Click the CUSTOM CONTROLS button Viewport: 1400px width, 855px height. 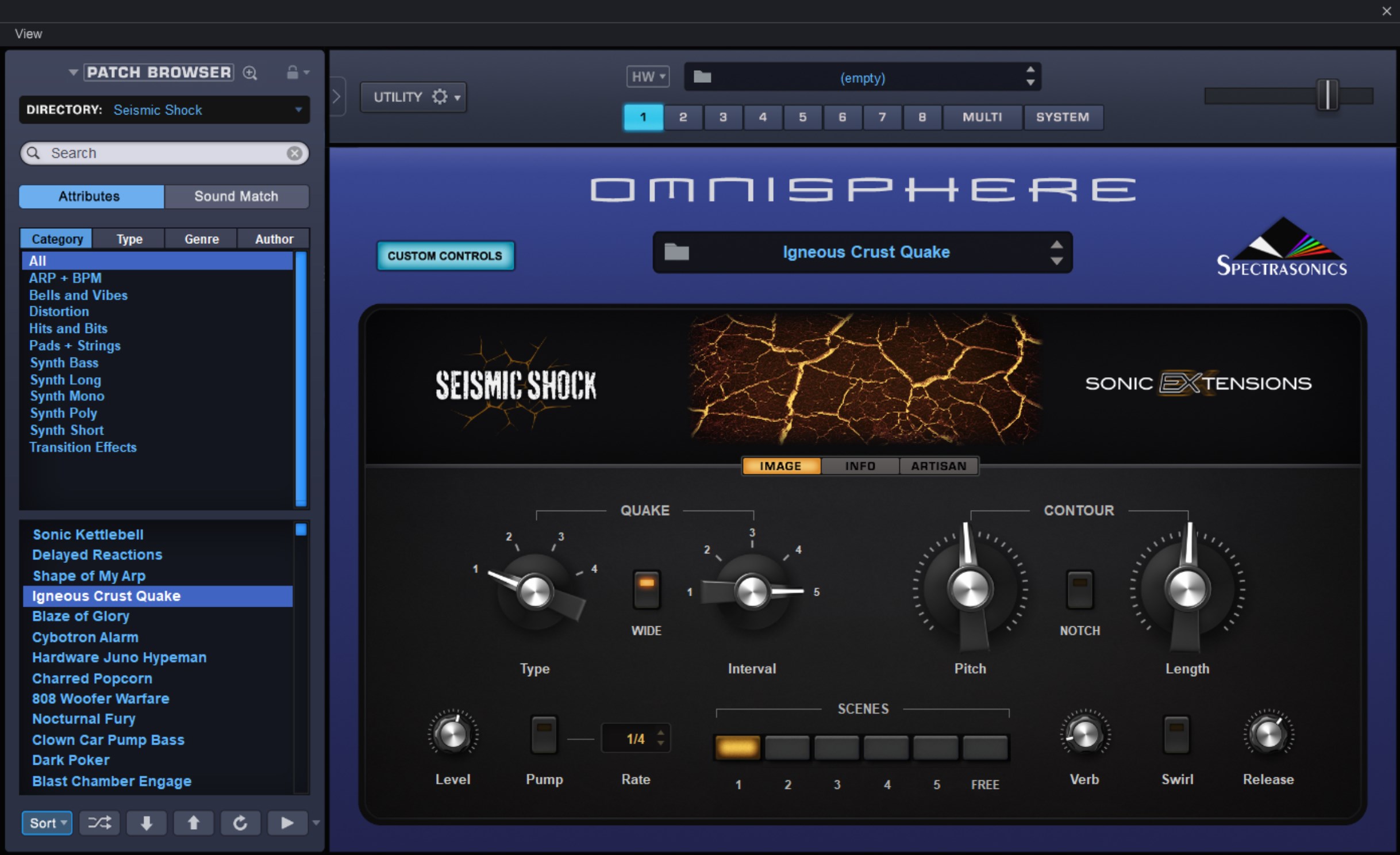coord(445,256)
